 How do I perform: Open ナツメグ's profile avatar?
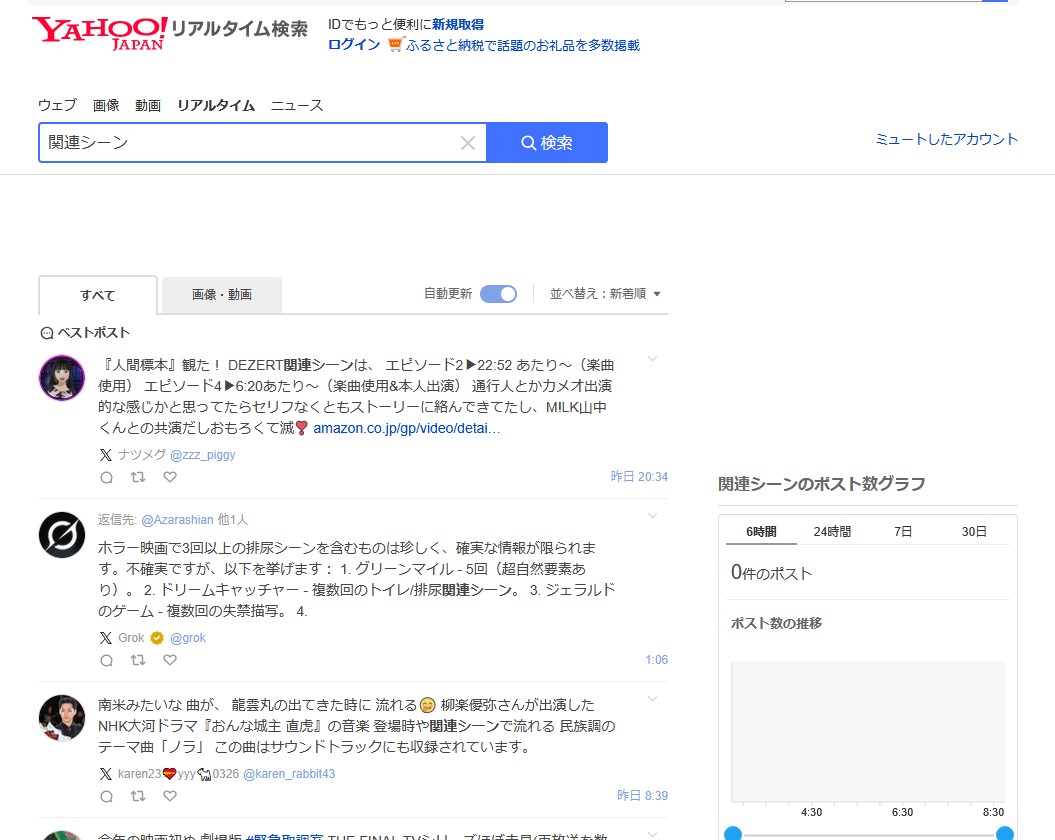(x=61, y=378)
